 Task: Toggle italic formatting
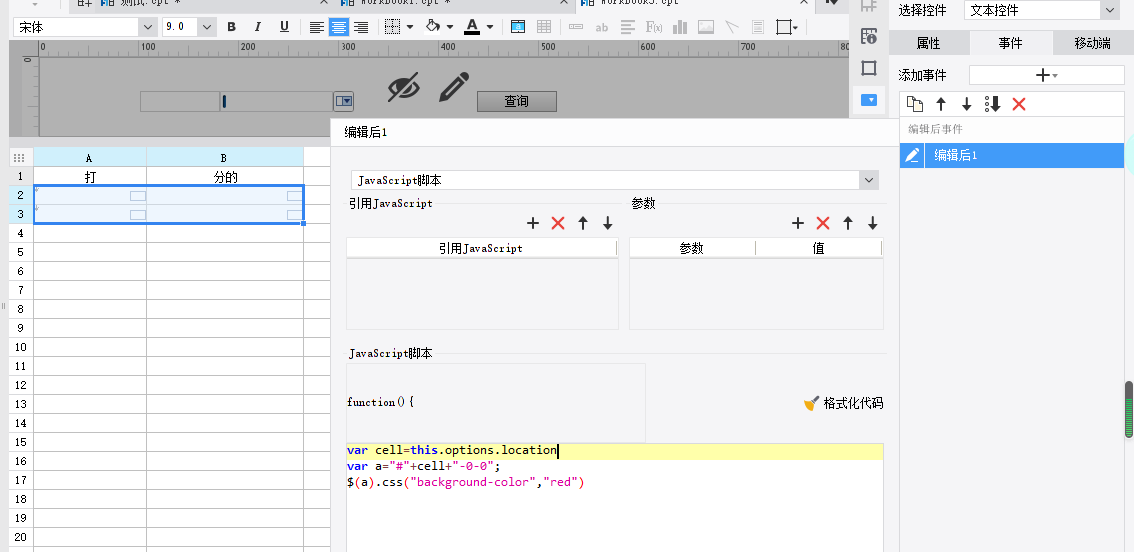point(258,27)
